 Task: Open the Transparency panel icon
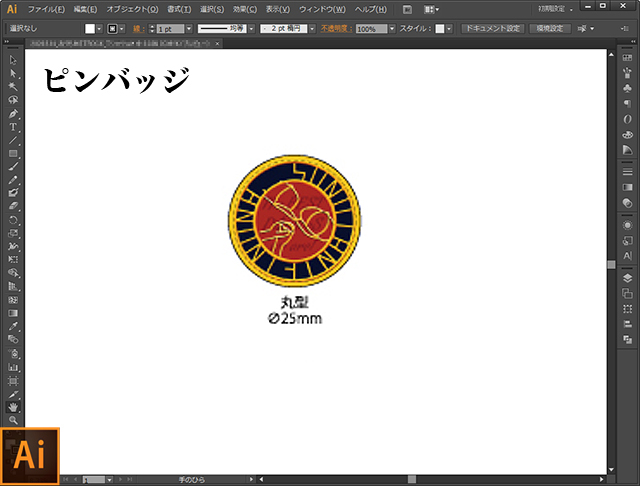coord(627,203)
